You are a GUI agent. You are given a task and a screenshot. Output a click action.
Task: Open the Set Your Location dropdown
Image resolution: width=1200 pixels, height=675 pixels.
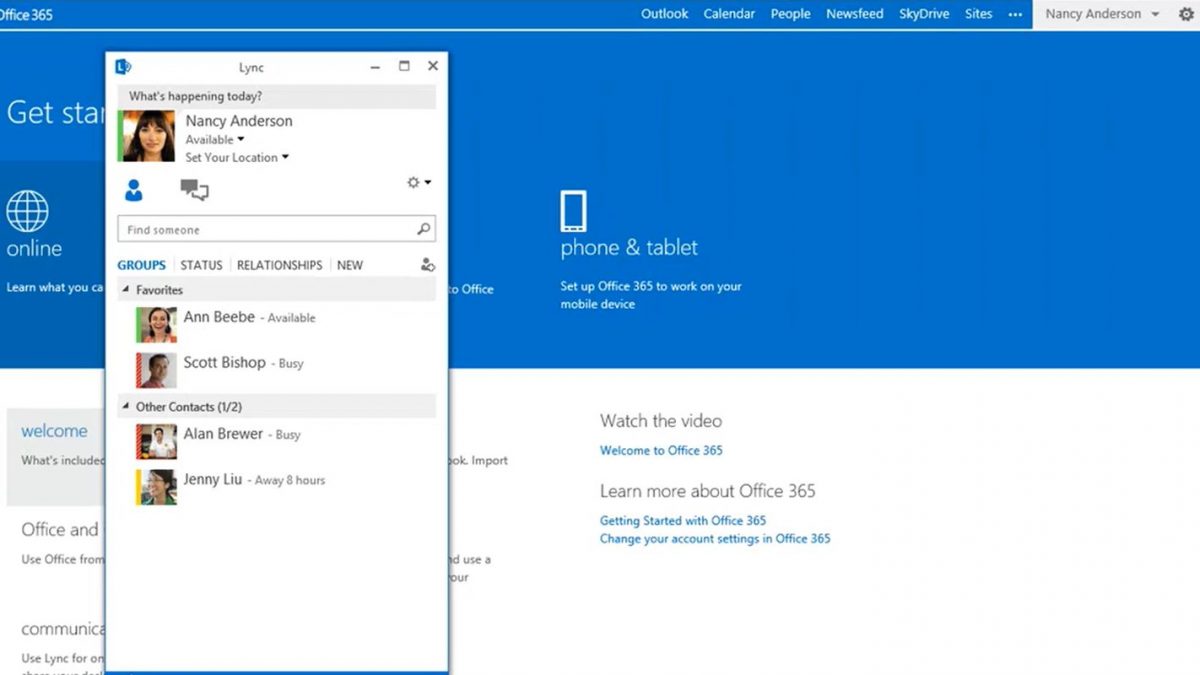237,157
